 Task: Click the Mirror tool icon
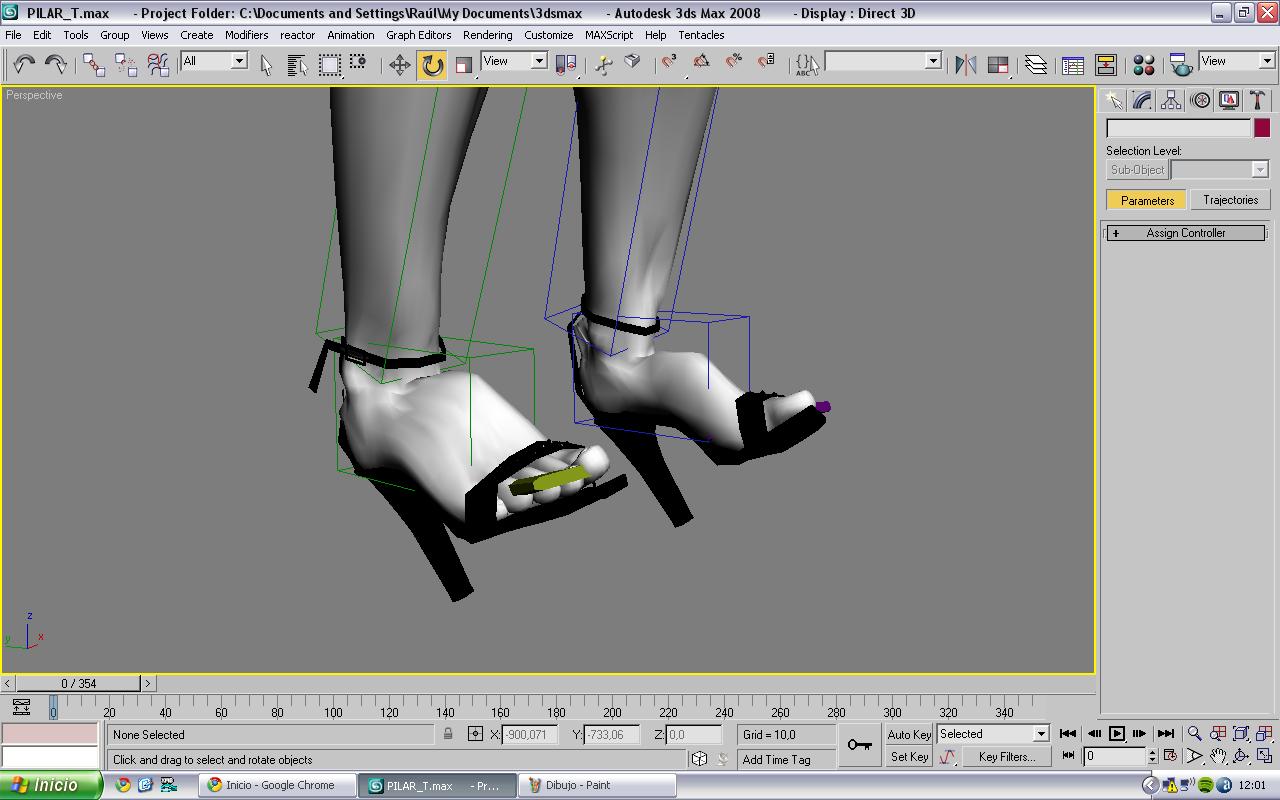point(965,65)
